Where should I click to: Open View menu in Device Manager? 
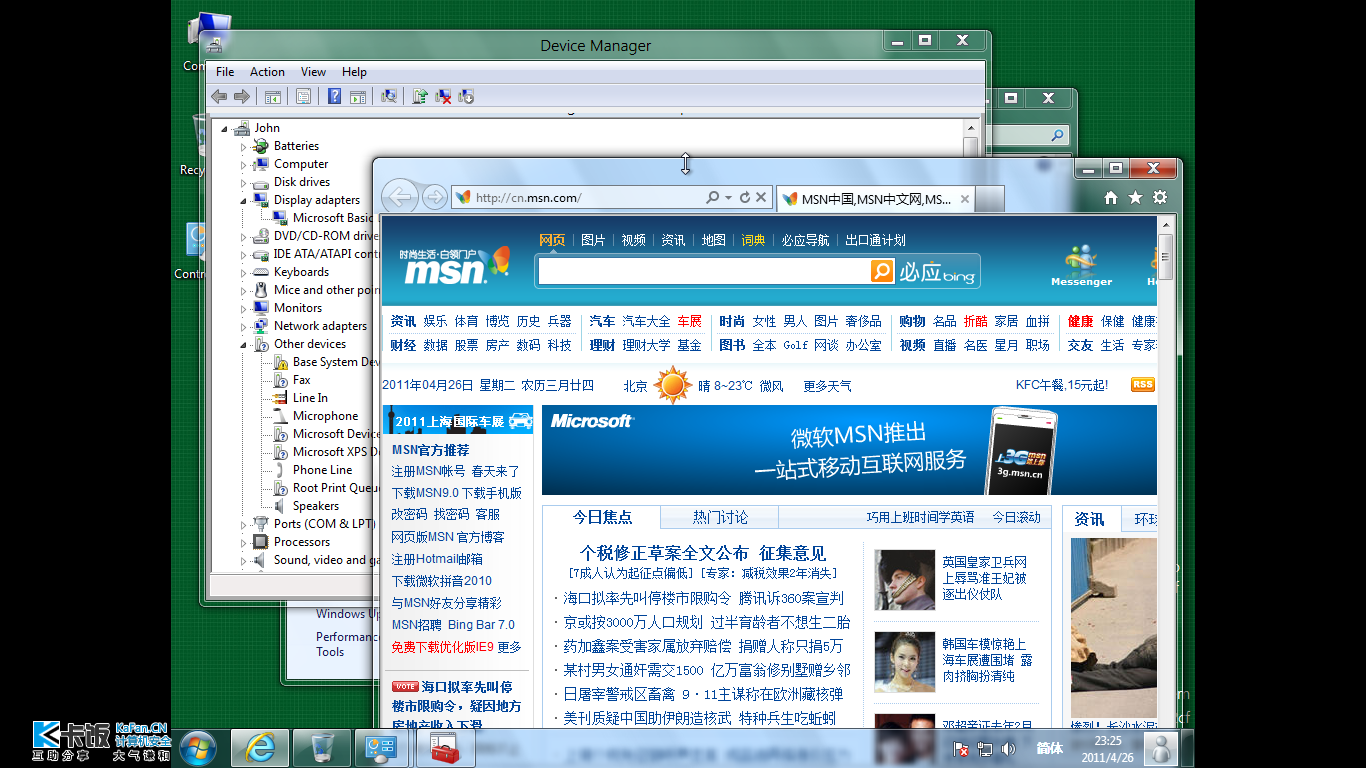pyautogui.click(x=314, y=72)
